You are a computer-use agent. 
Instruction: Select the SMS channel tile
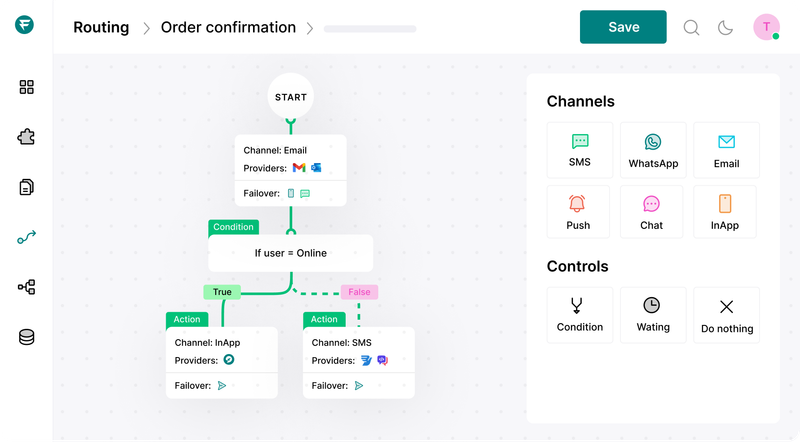point(580,151)
